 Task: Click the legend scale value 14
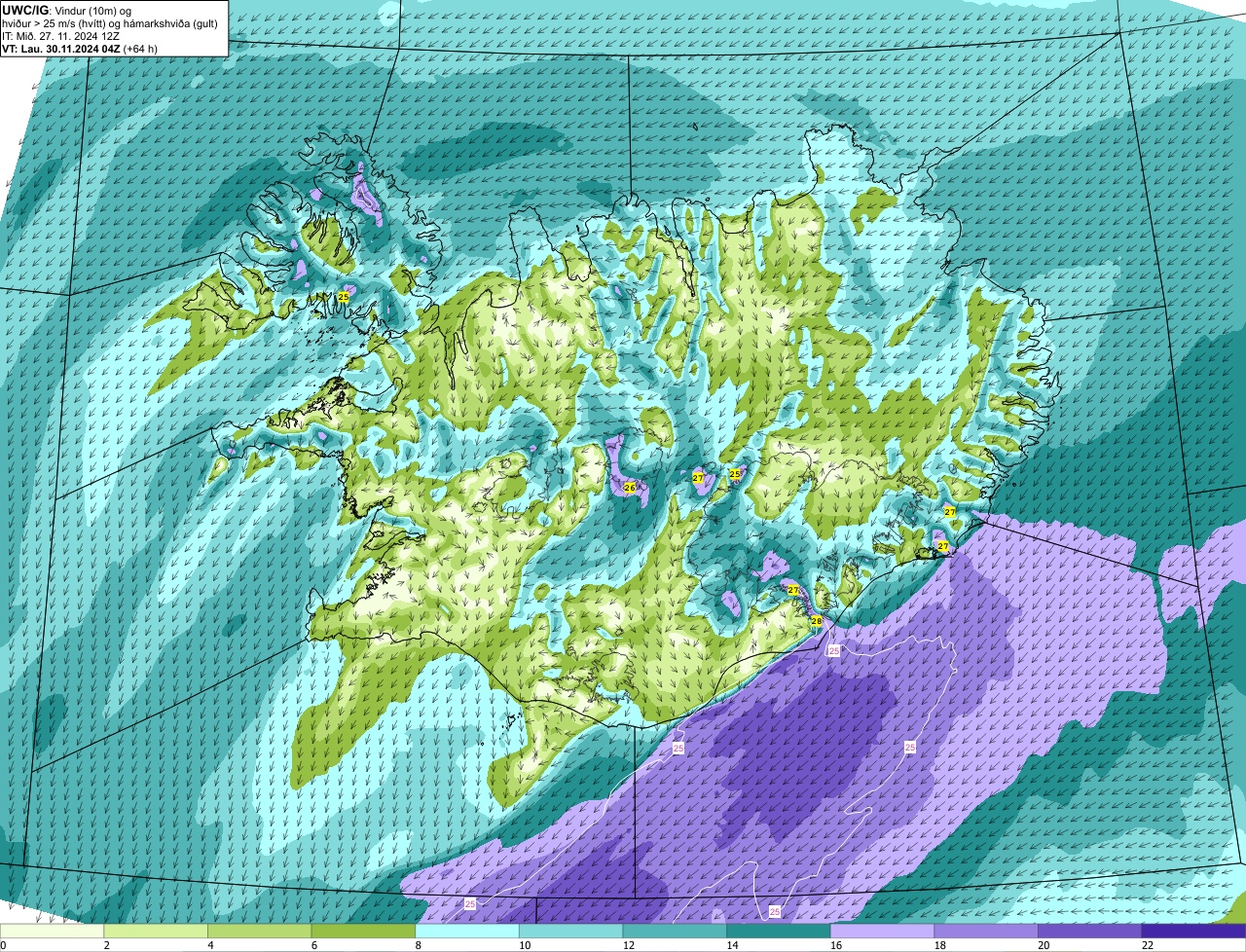coord(732,945)
